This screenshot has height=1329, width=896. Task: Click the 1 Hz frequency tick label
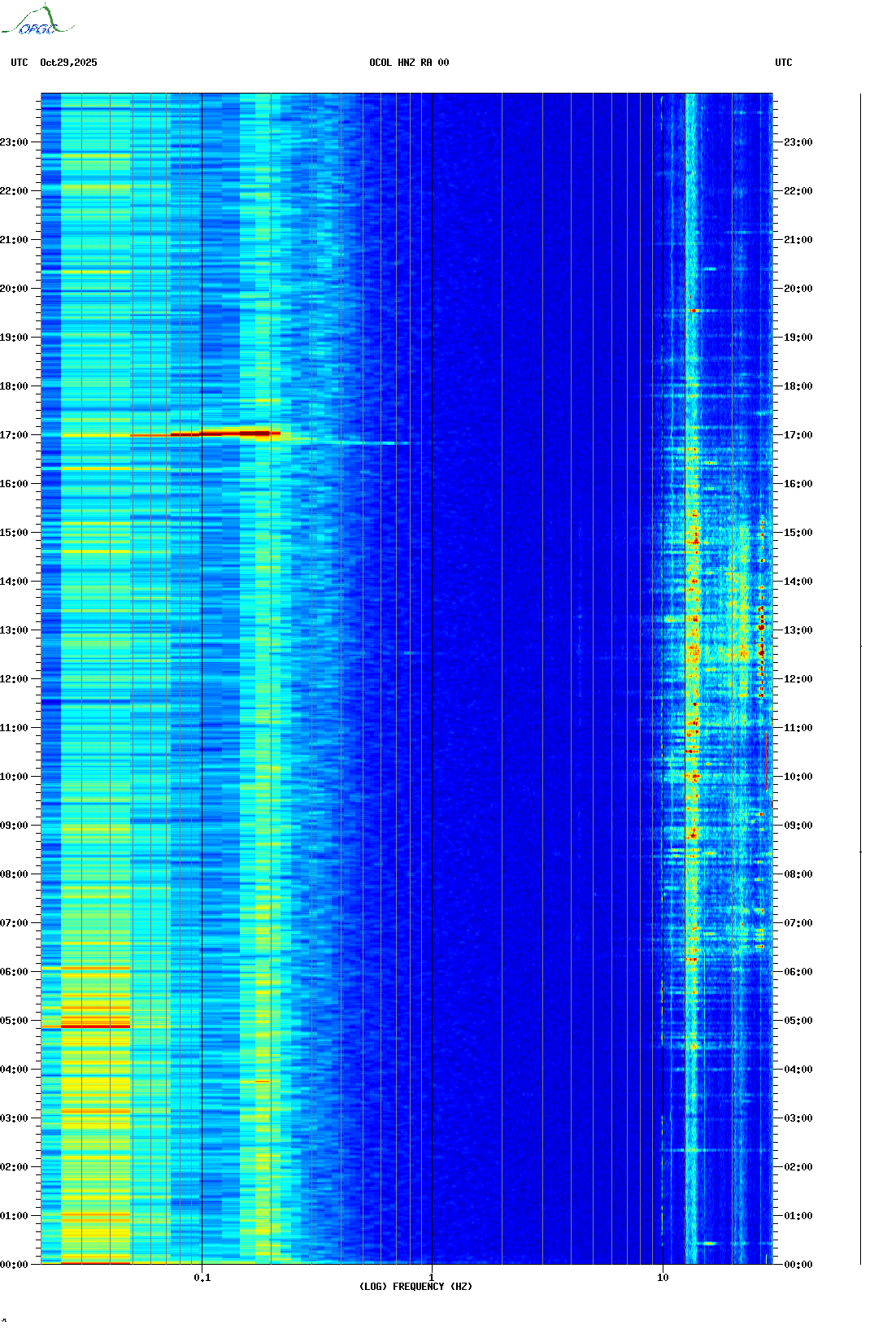431,1278
